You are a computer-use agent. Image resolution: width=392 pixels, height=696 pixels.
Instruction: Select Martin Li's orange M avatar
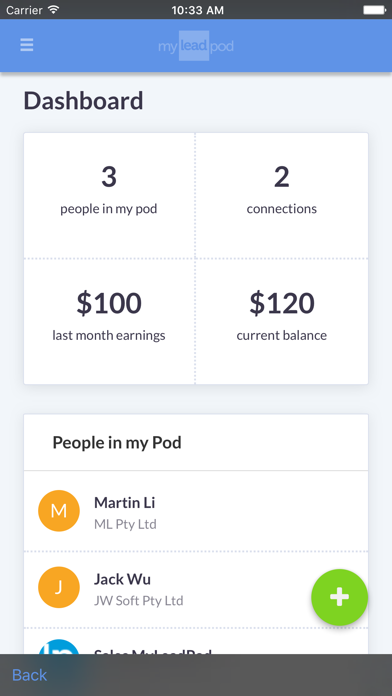[59, 511]
